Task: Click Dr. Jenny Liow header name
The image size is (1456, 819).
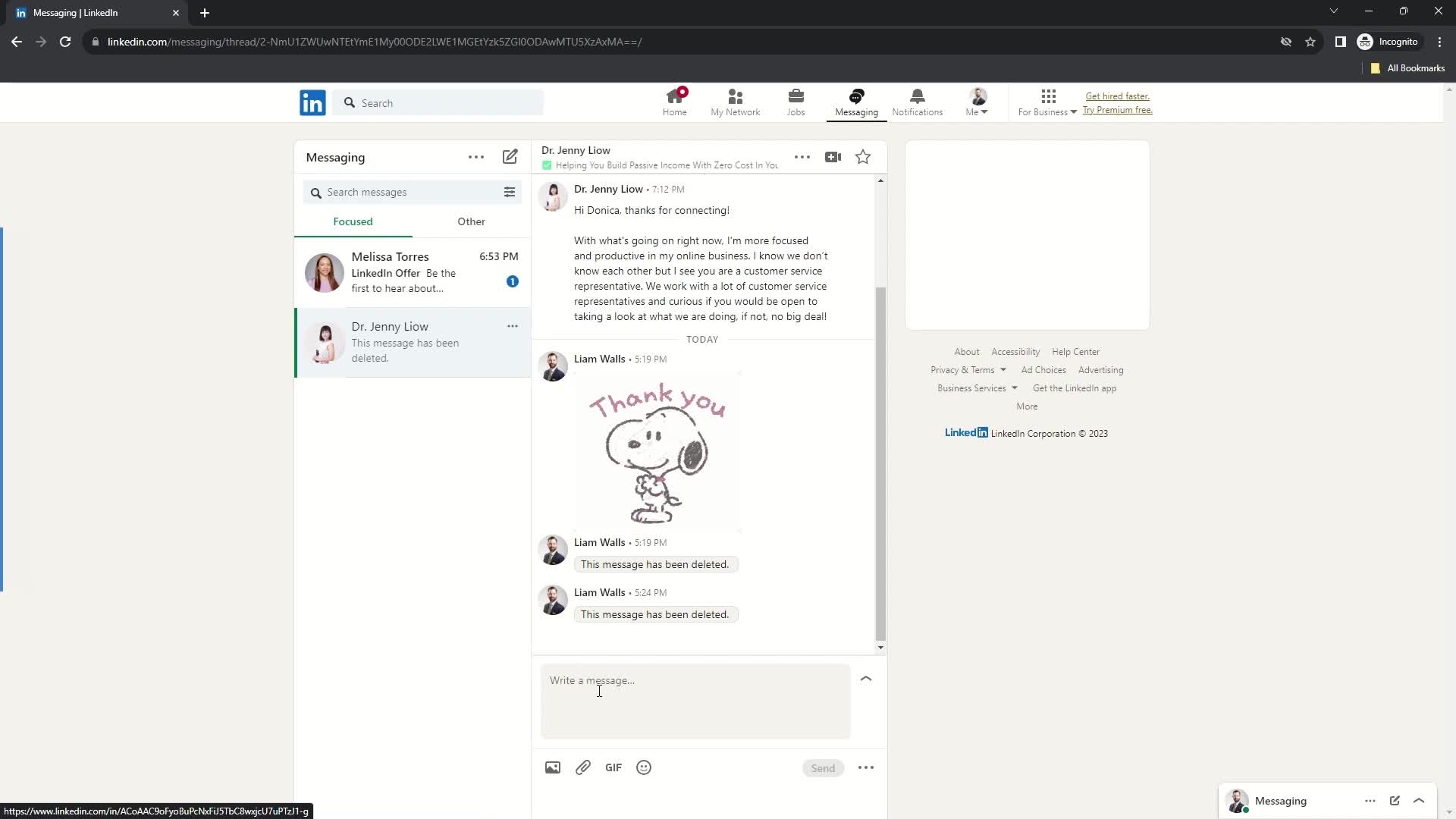Action: 576,150
